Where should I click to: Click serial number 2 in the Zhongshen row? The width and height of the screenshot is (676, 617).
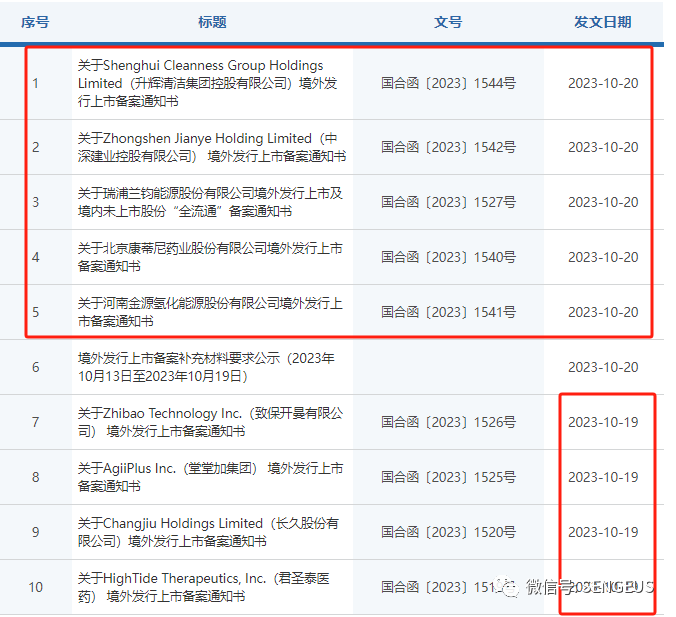pyautogui.click(x=35, y=147)
